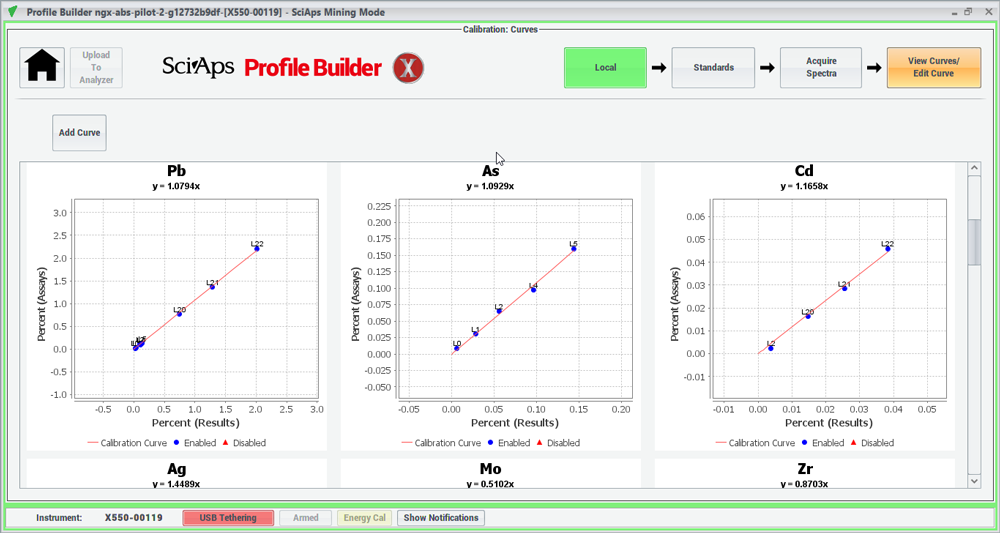
Task: Click the vertical scrollbar thumb
Action: pos(974,242)
